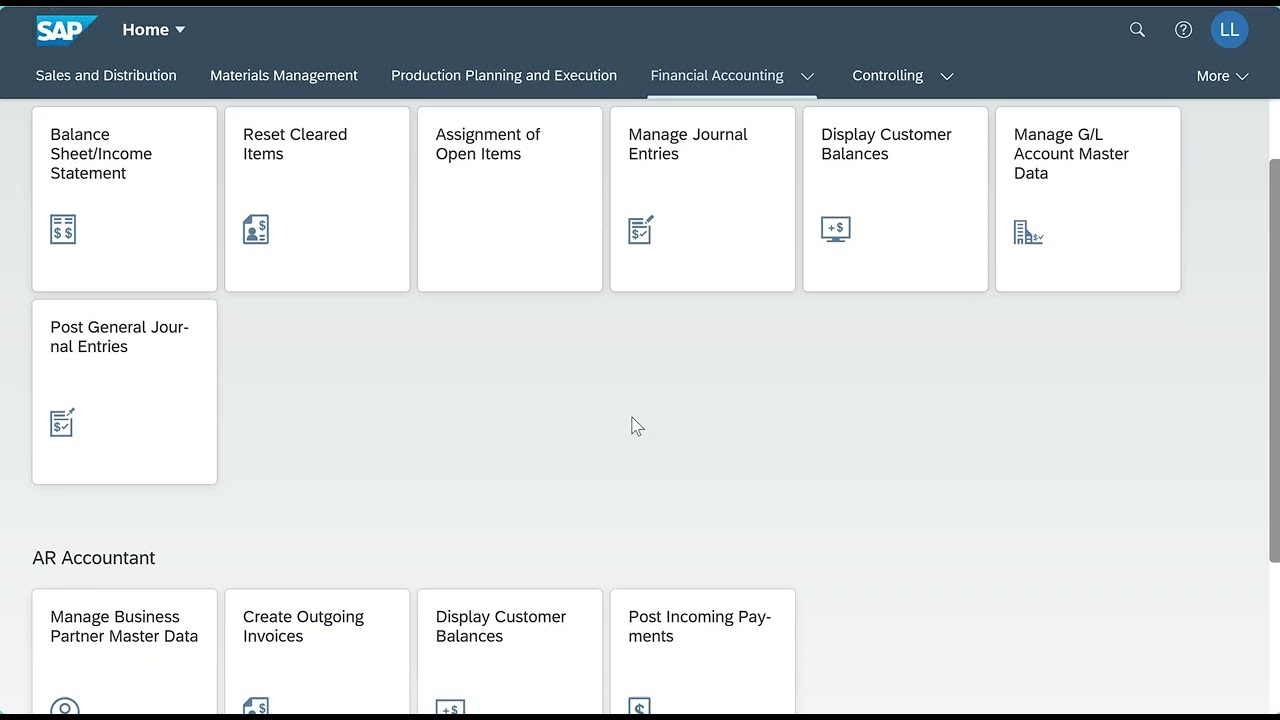Switch to Materials Management tab
The image size is (1280, 720).
coord(284,75)
